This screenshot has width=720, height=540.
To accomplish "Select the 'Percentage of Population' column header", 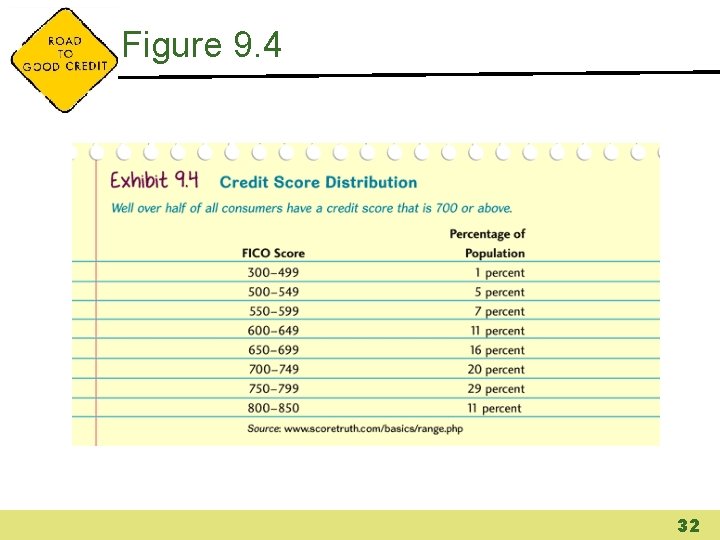I will (x=487, y=243).
